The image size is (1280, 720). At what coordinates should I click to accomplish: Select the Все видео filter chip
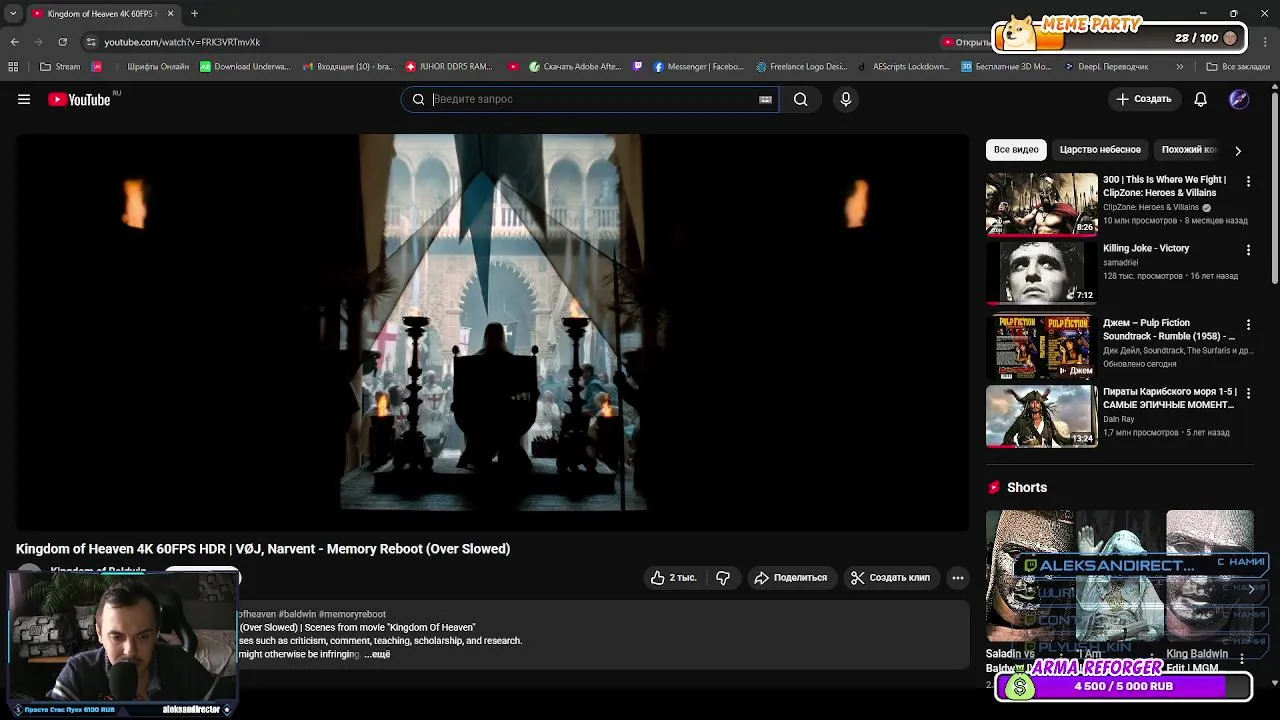pyautogui.click(x=1016, y=149)
